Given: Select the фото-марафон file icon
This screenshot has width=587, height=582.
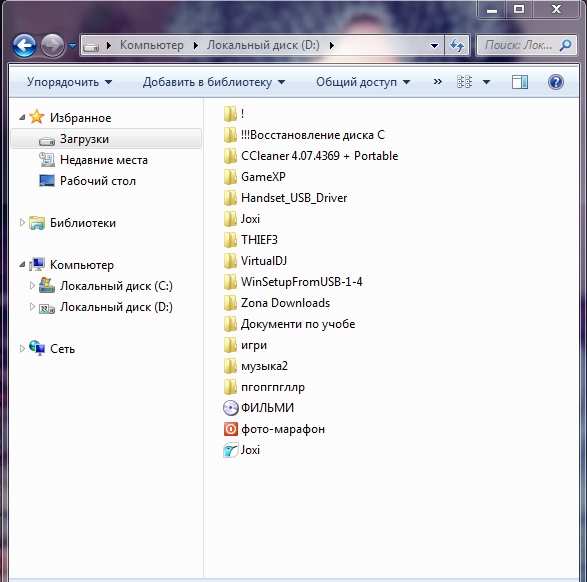Looking at the screenshot, I should 231,429.
